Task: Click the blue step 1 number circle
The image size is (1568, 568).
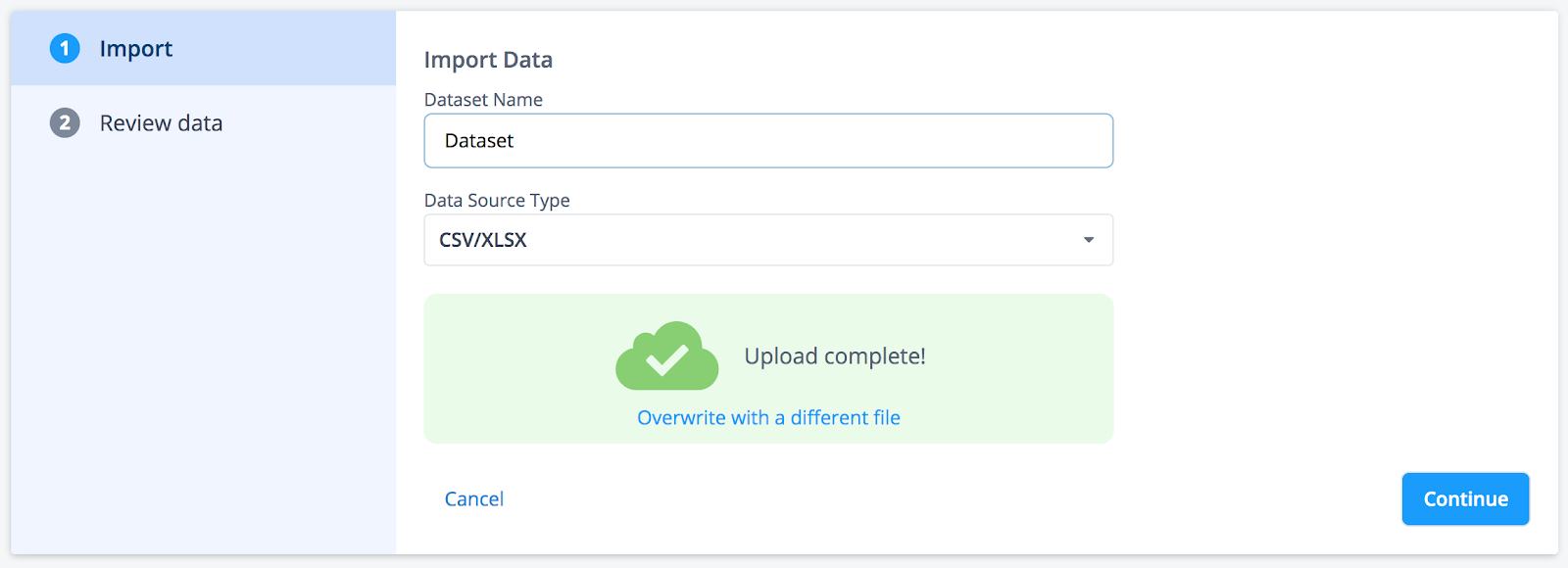Action: tap(65, 48)
